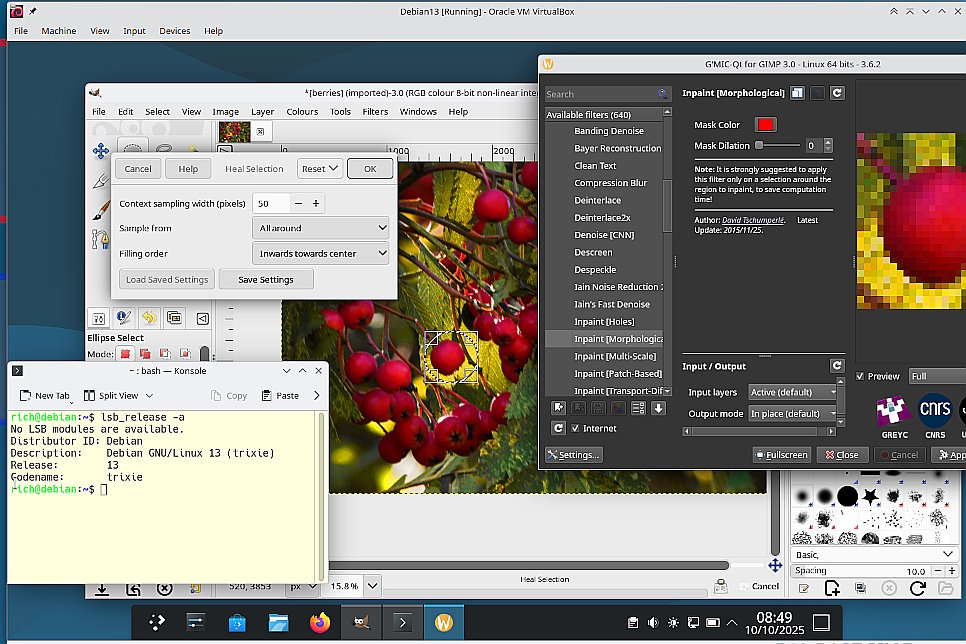This screenshot has width=966, height=644.
Task: Open the Input layers dropdown
Action: point(793,392)
